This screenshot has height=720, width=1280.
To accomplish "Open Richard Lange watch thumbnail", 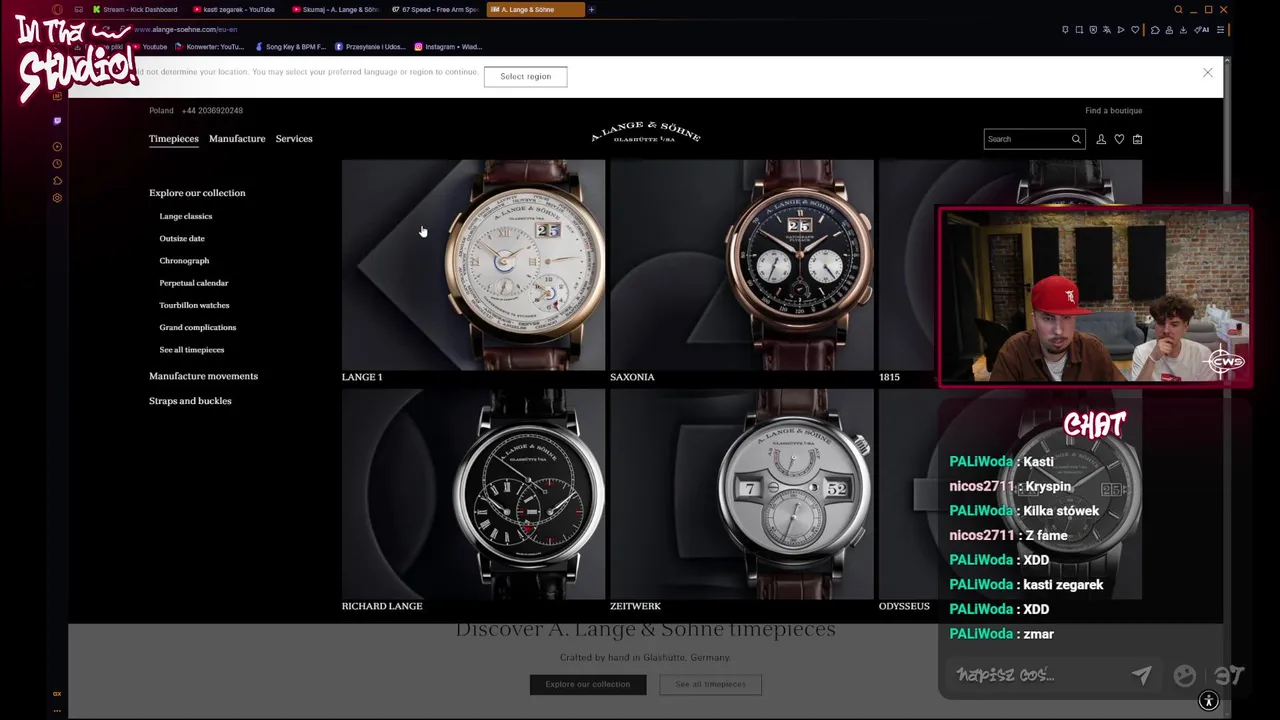I will tap(473, 494).
